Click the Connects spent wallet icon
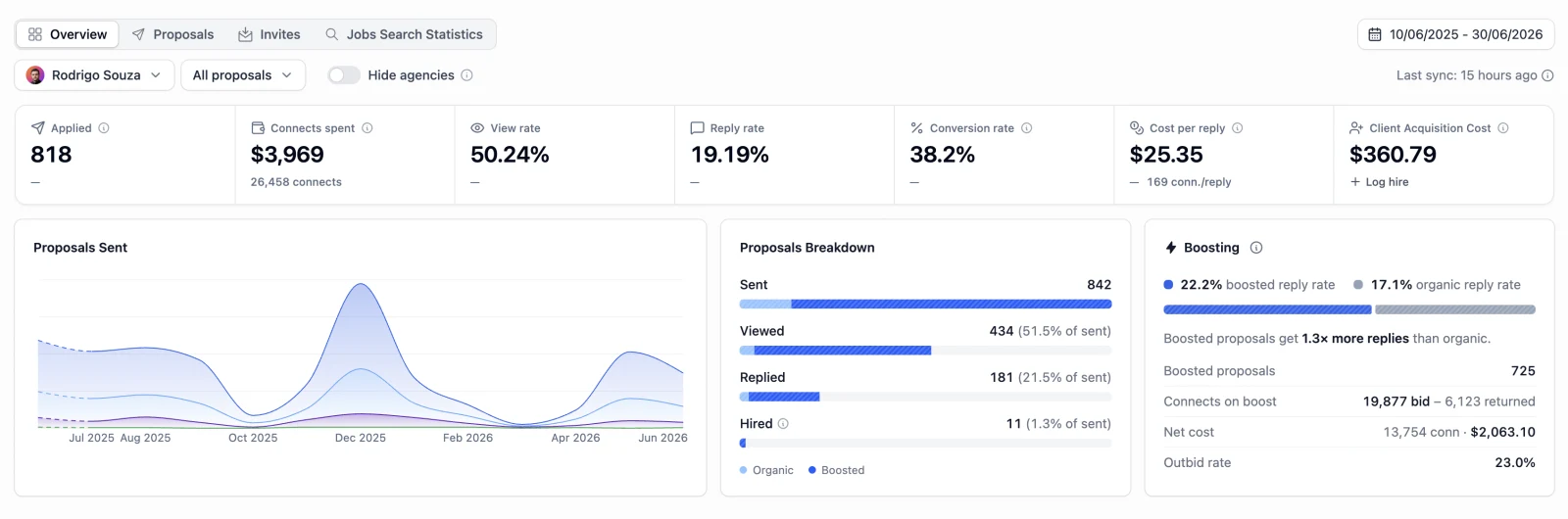The image size is (1568, 519). (258, 128)
